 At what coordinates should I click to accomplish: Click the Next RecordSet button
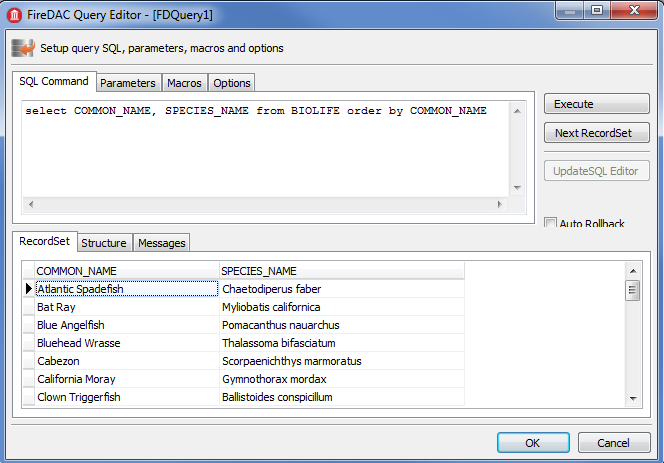click(597, 133)
